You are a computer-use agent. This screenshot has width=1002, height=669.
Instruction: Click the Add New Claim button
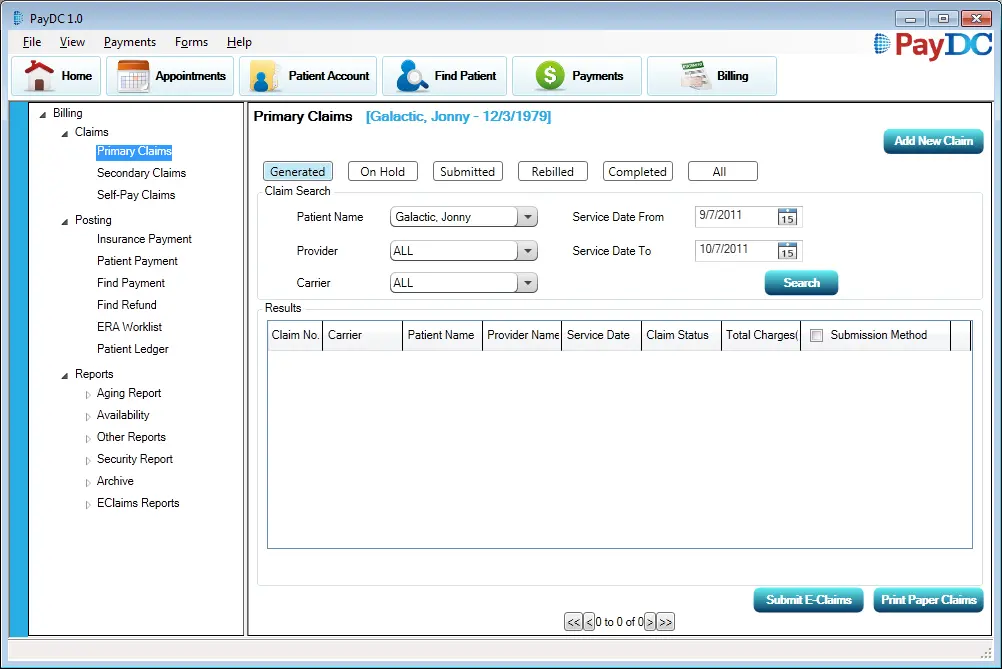click(x=932, y=141)
